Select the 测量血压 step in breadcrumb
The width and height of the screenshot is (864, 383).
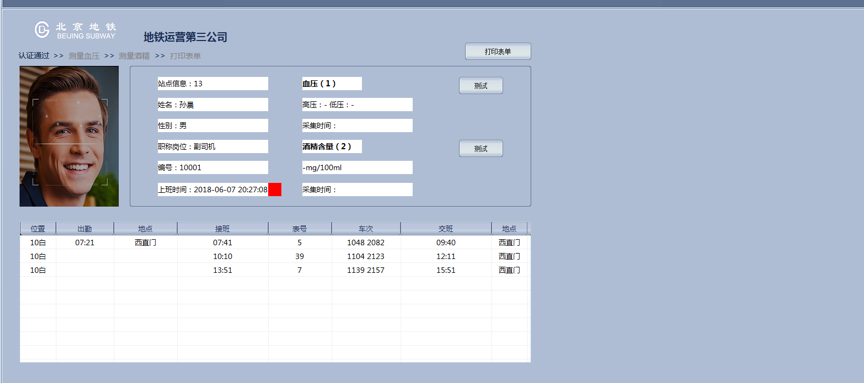coord(84,56)
